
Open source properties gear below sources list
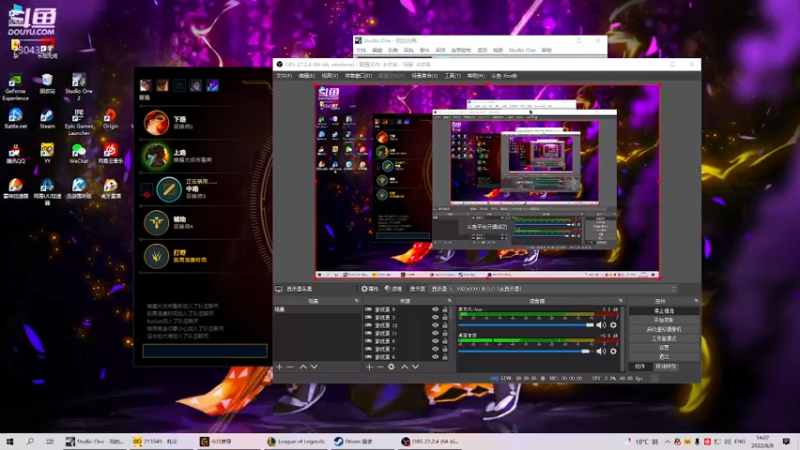(x=391, y=366)
